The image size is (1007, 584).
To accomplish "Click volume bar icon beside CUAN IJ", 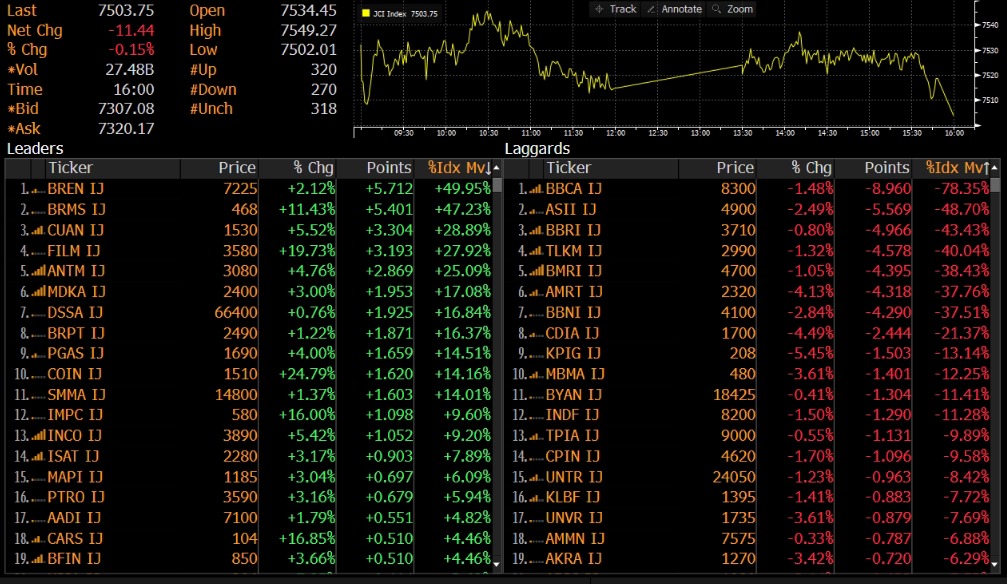I will click(38, 231).
